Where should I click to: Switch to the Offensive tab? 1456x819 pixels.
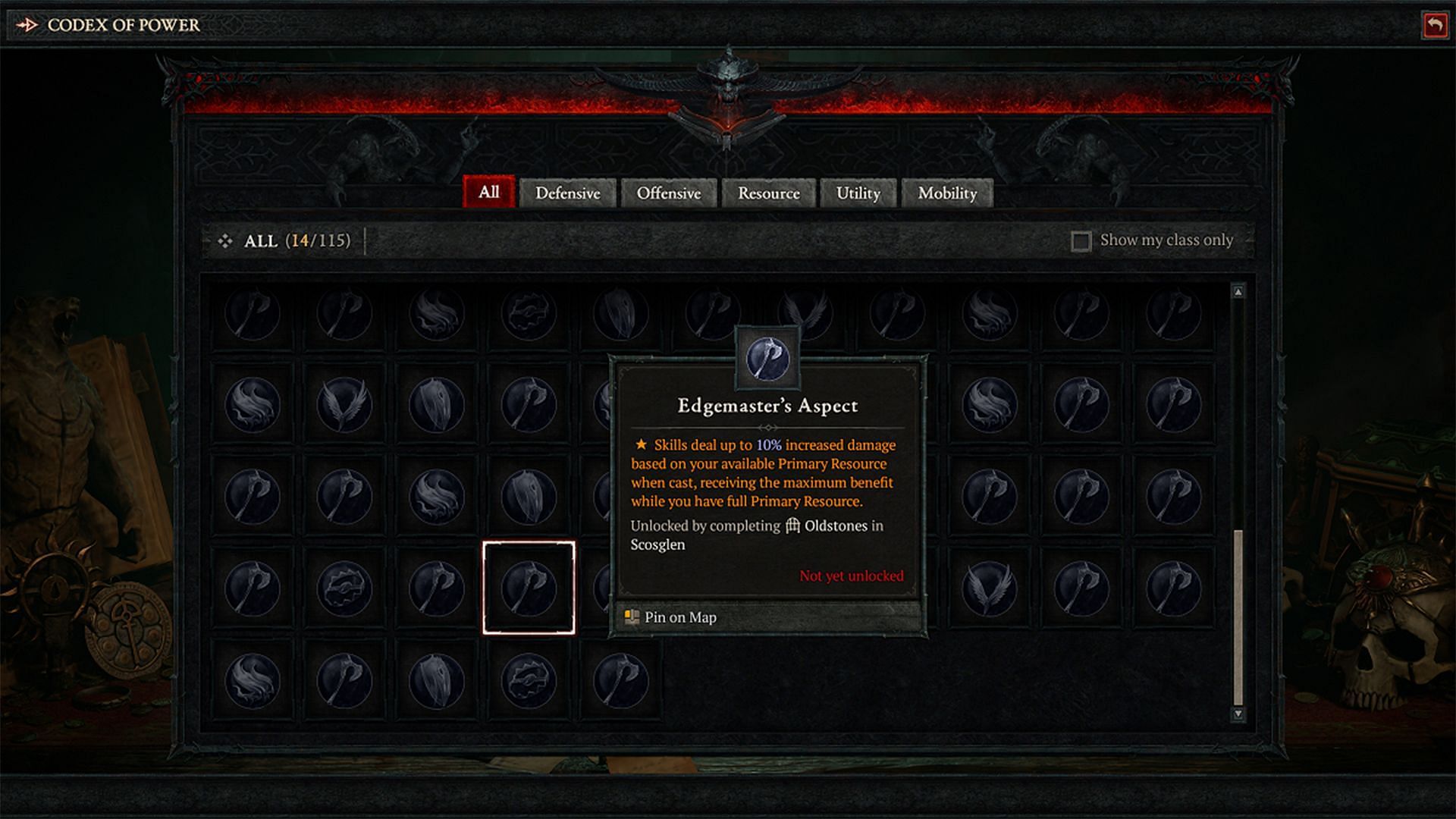[668, 193]
